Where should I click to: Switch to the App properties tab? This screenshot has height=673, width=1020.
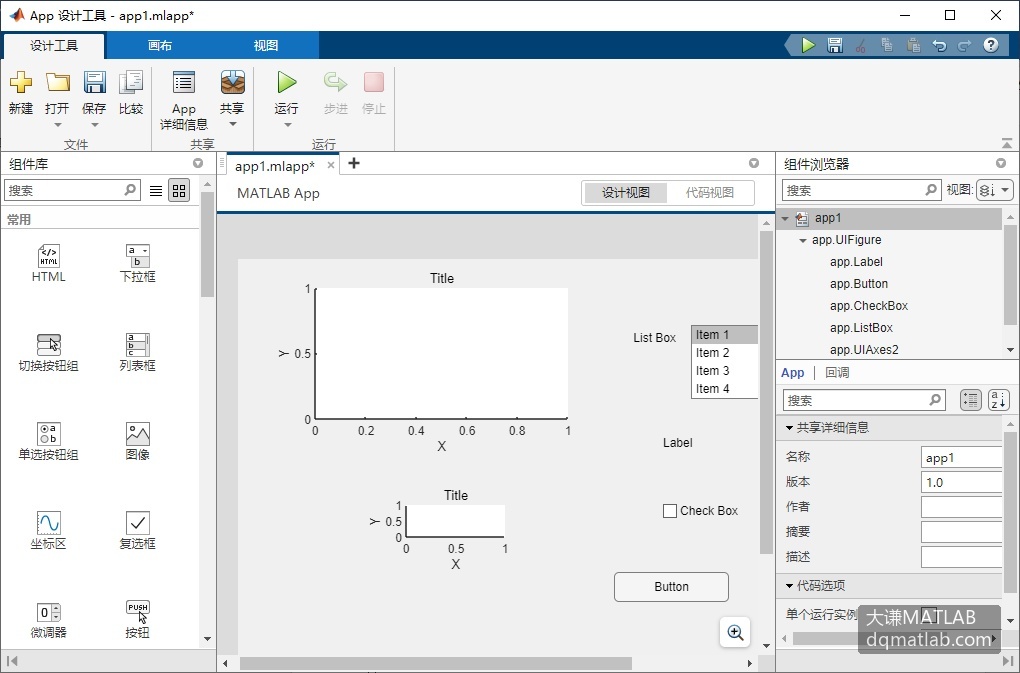tap(792, 373)
